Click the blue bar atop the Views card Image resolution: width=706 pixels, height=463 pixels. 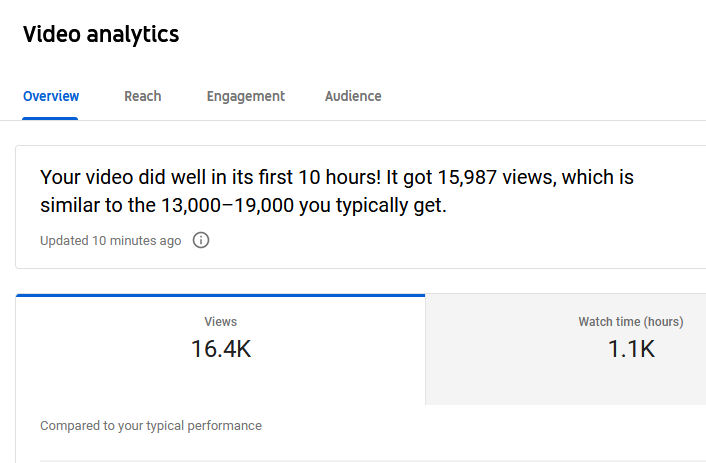pos(220,295)
